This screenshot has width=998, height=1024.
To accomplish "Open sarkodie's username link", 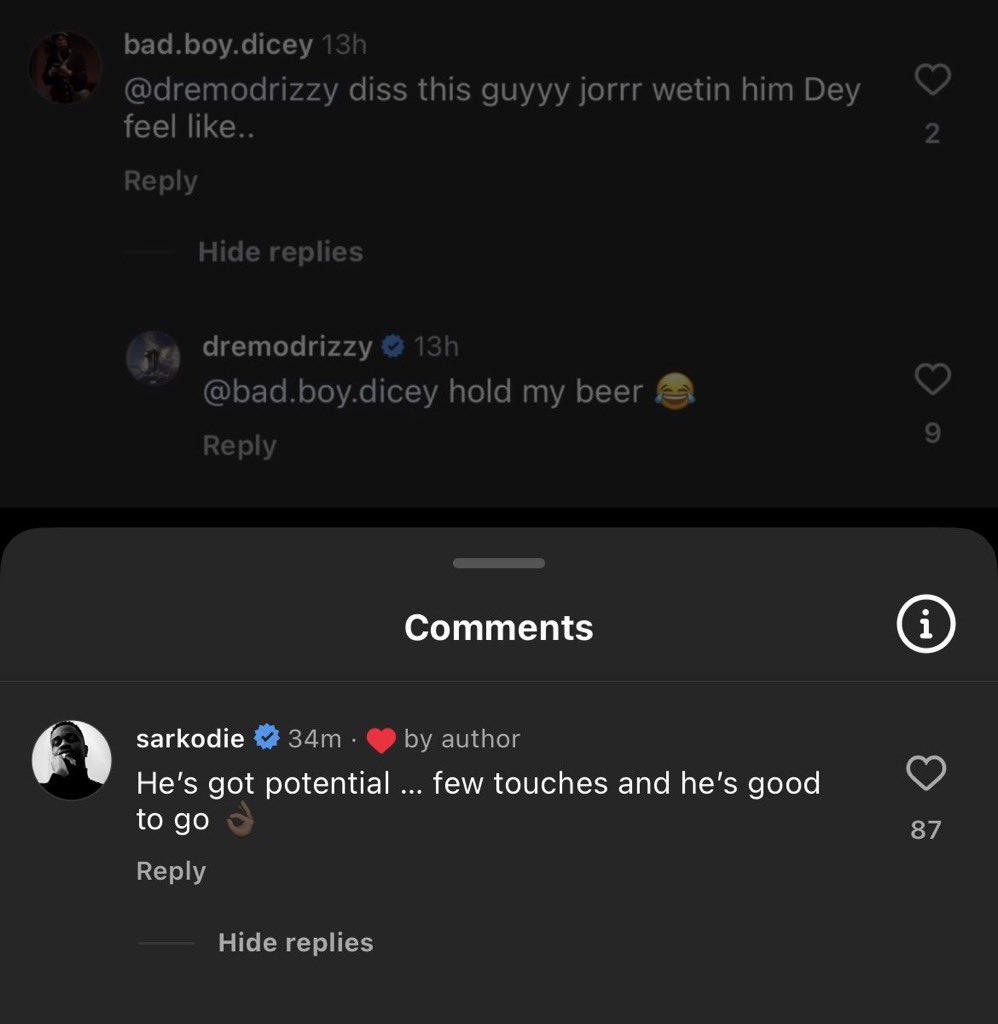I will tap(190, 738).
